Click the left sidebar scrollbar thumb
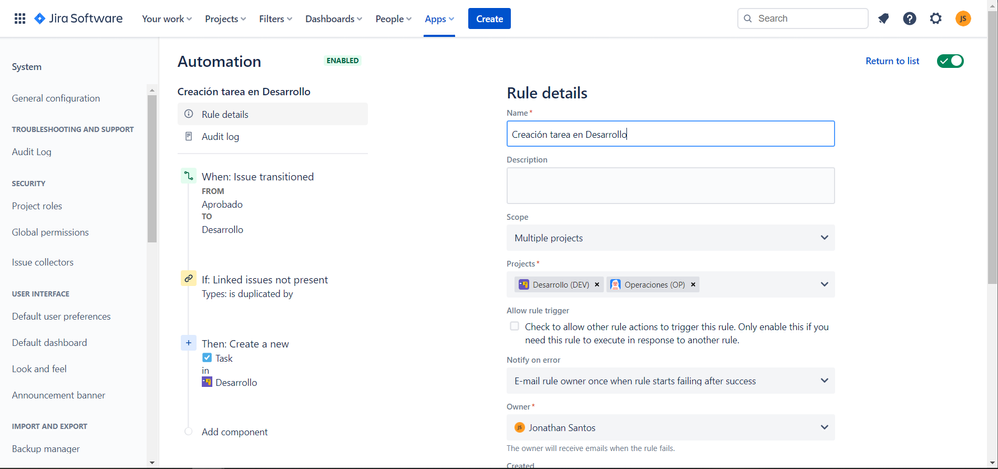The height and width of the screenshot is (469, 998). [152, 169]
